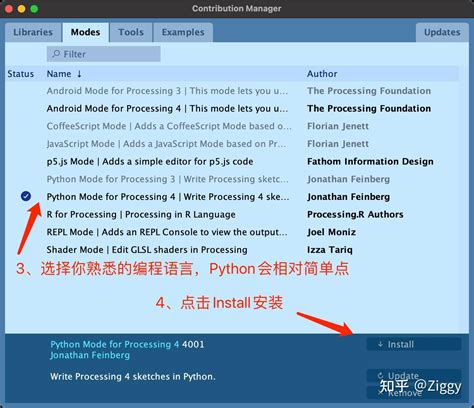The image size is (474, 408).
Task: Select the Shader Mode row
Action: coord(233,250)
